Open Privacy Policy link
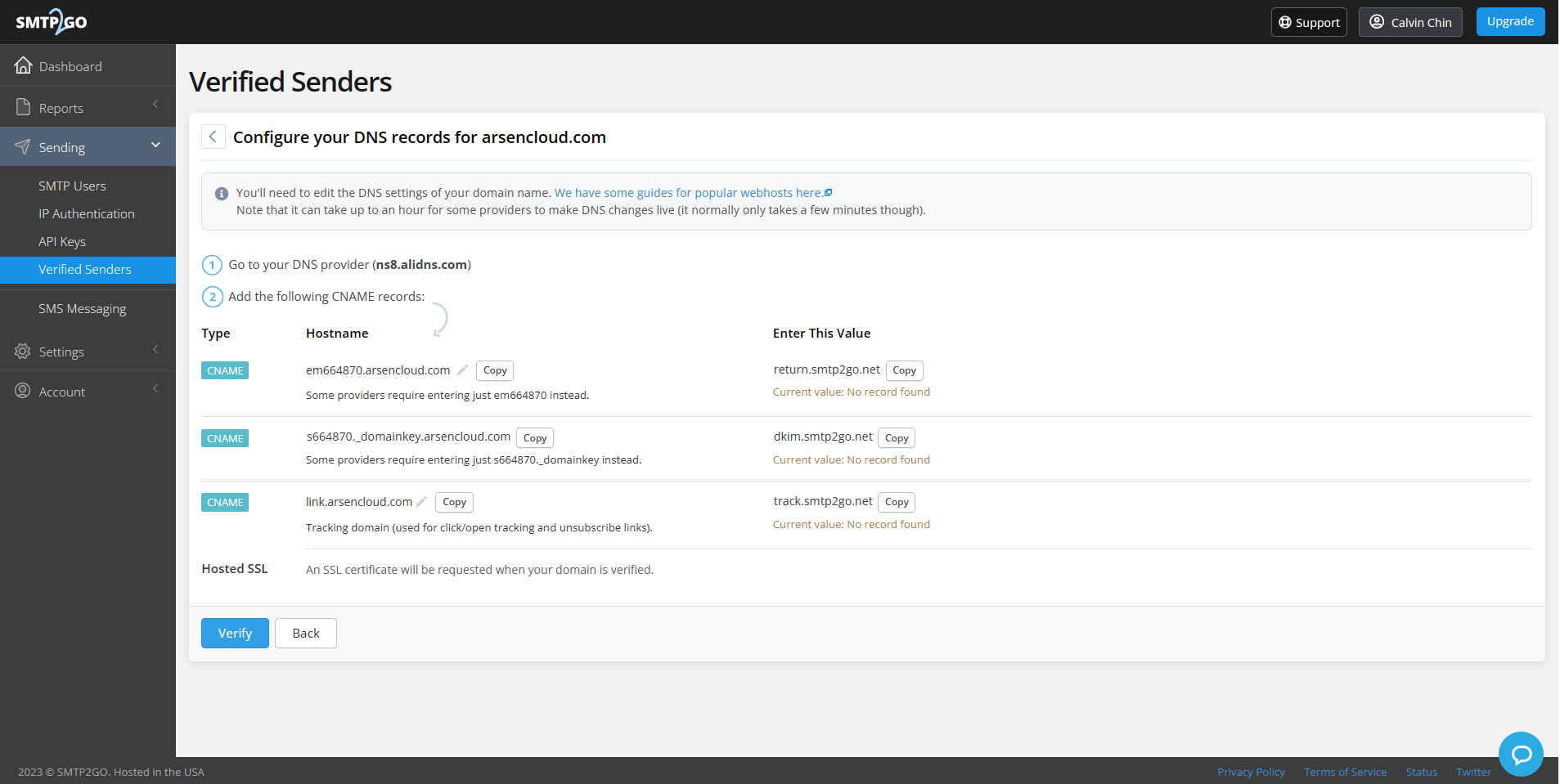The image size is (1560, 784). point(1251,772)
